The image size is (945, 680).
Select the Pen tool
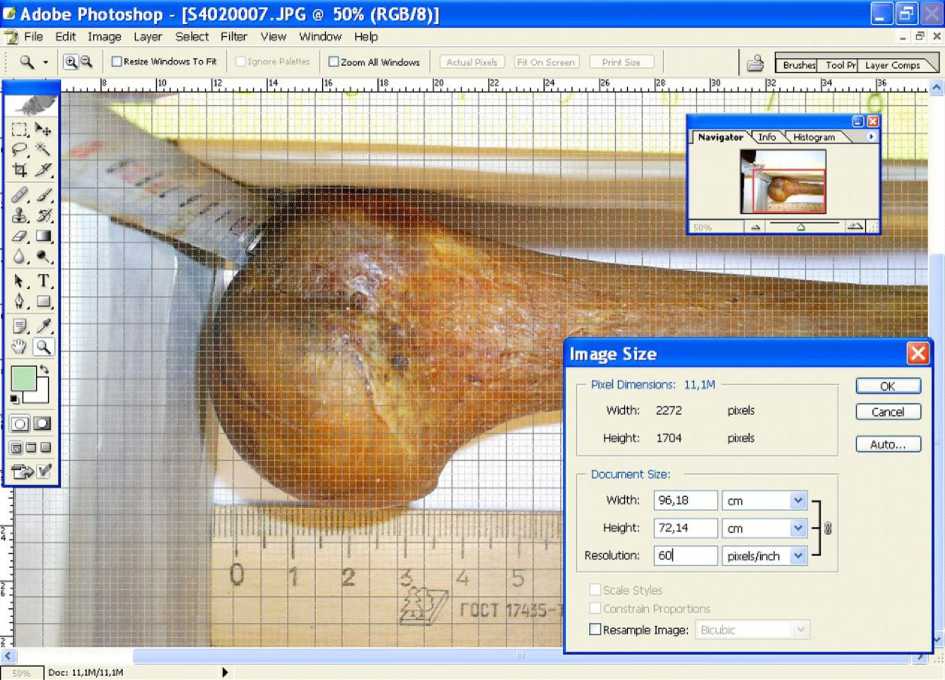[x=19, y=301]
